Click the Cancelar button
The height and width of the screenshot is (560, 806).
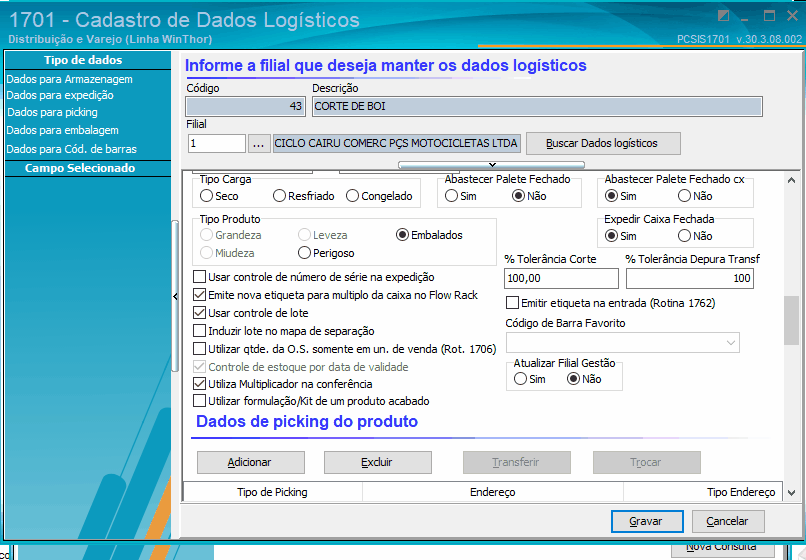728,521
